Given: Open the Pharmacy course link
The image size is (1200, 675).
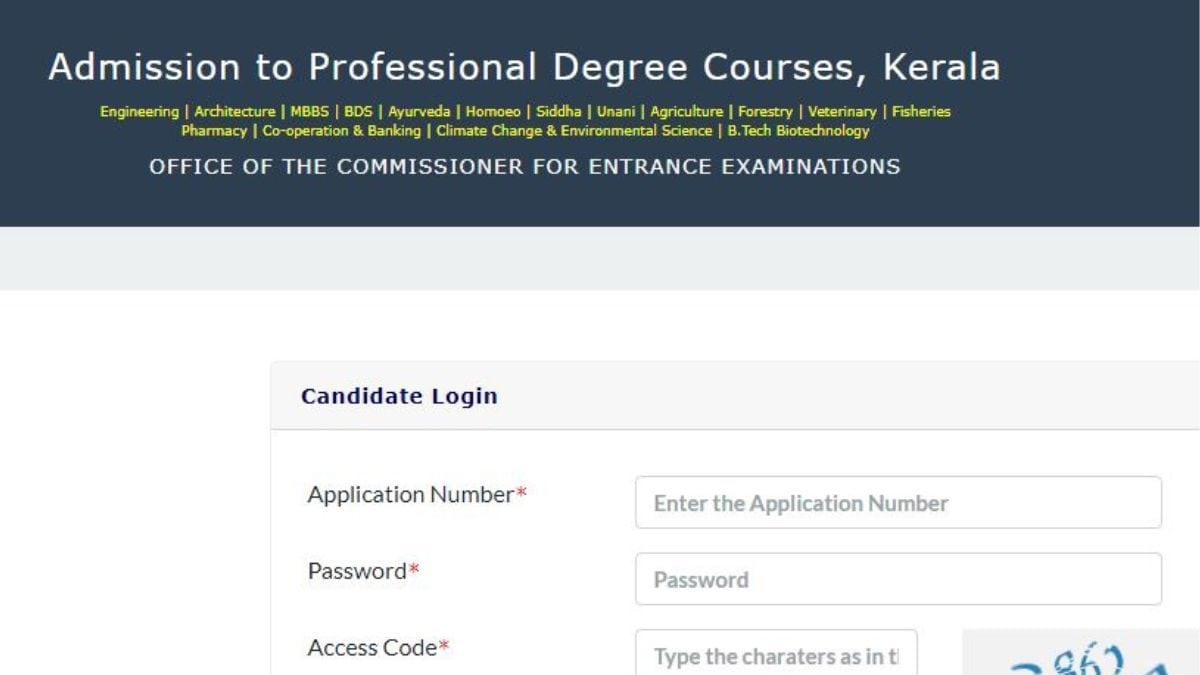Looking at the screenshot, I should point(213,130).
